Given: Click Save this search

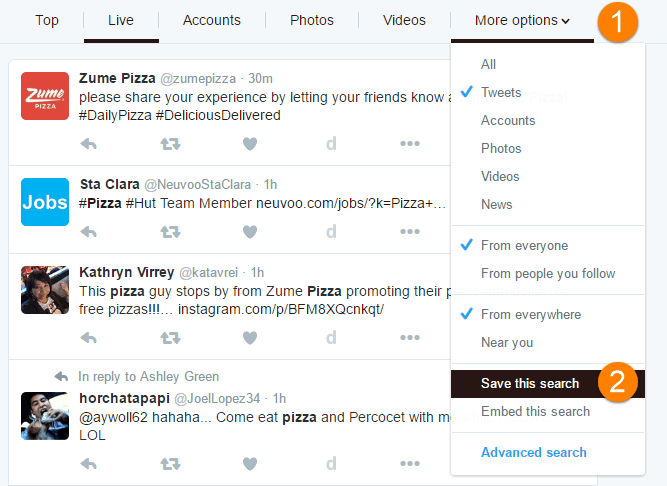Looking at the screenshot, I should click(x=530, y=384).
